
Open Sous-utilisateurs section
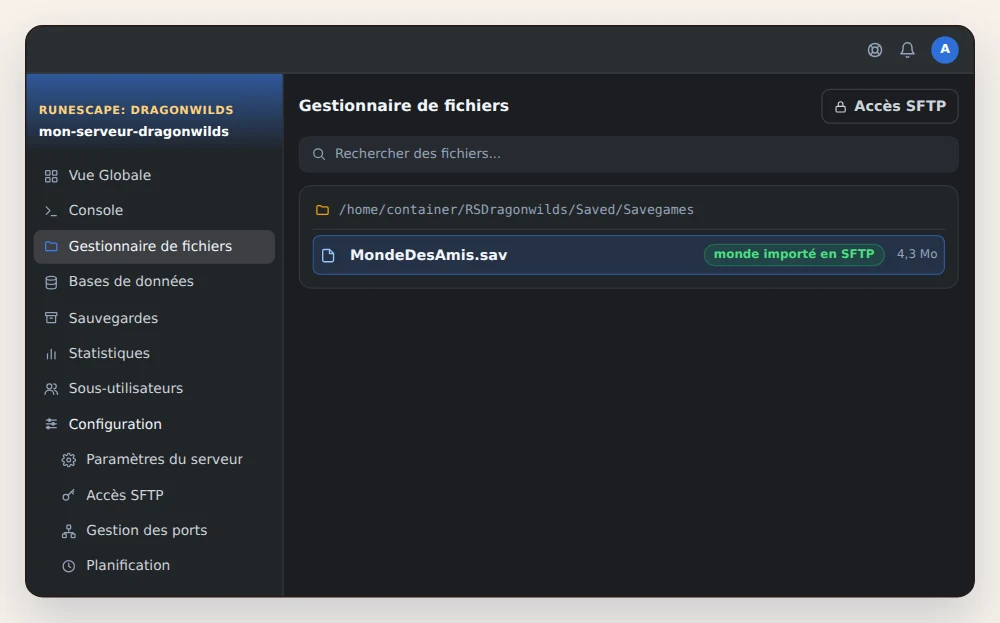154,388
